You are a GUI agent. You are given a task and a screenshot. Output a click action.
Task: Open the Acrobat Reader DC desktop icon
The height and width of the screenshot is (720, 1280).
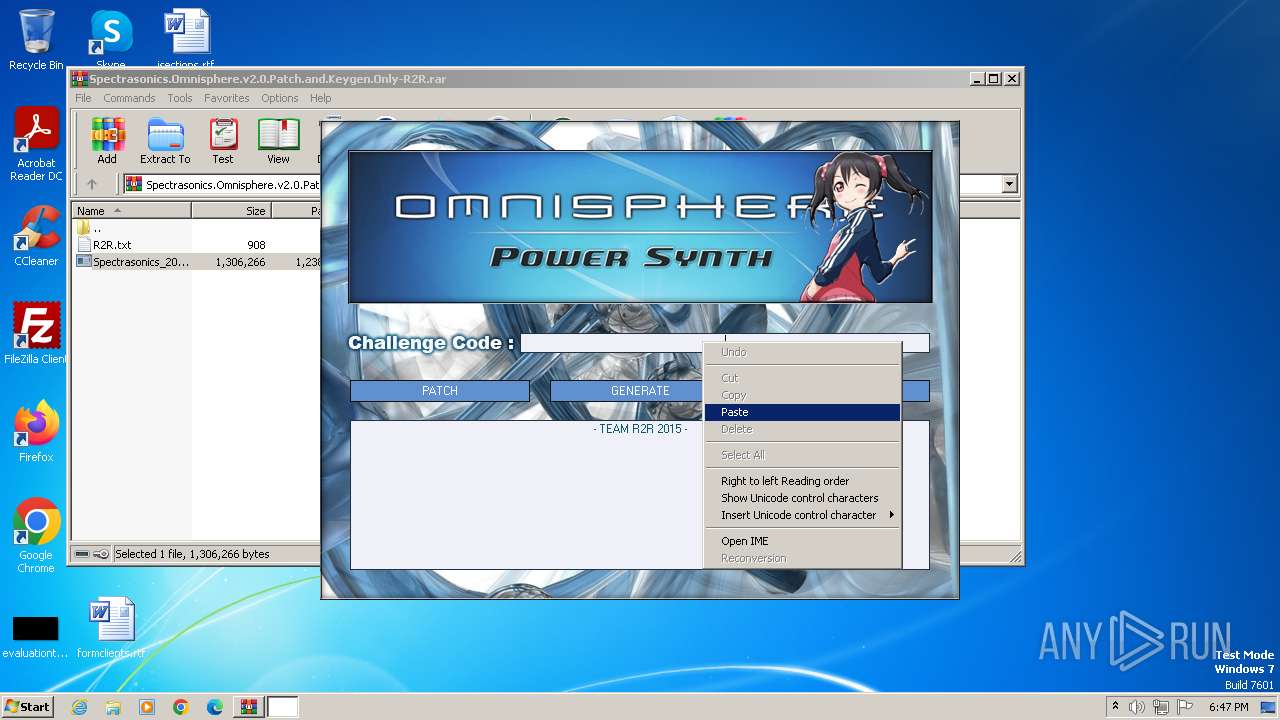(36, 145)
